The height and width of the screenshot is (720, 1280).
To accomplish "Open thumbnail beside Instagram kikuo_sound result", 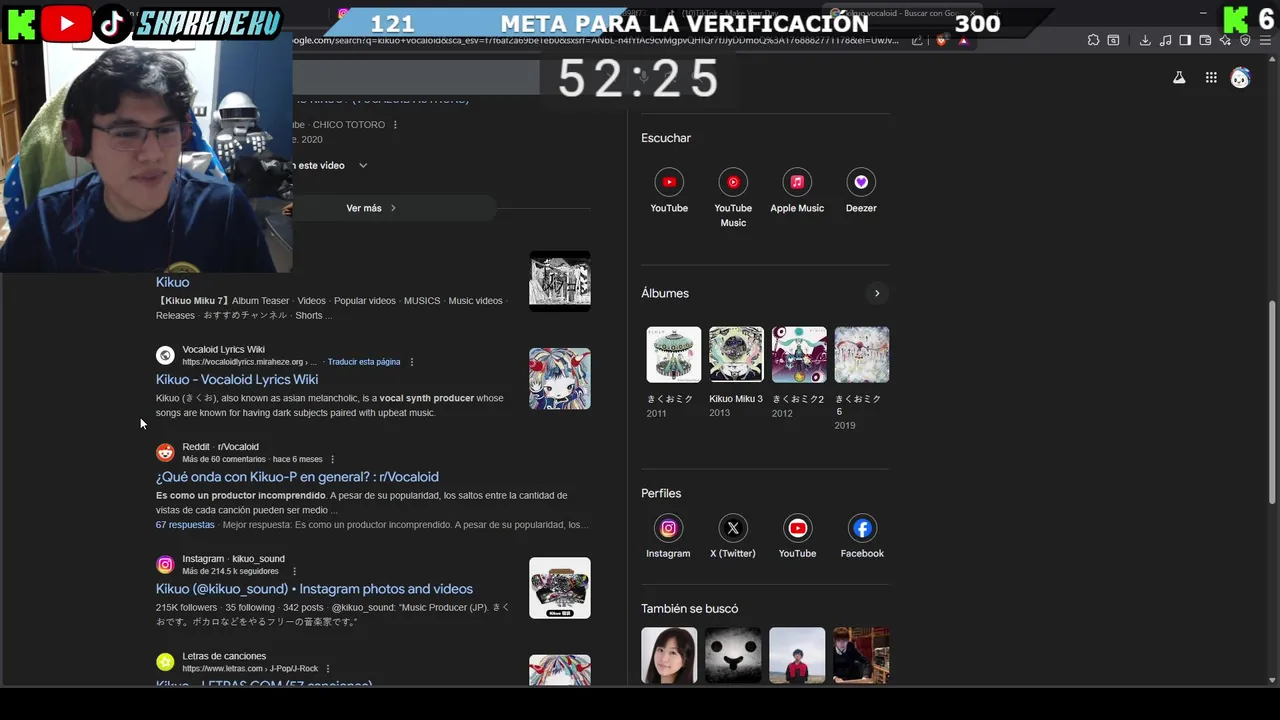I will 560,588.
